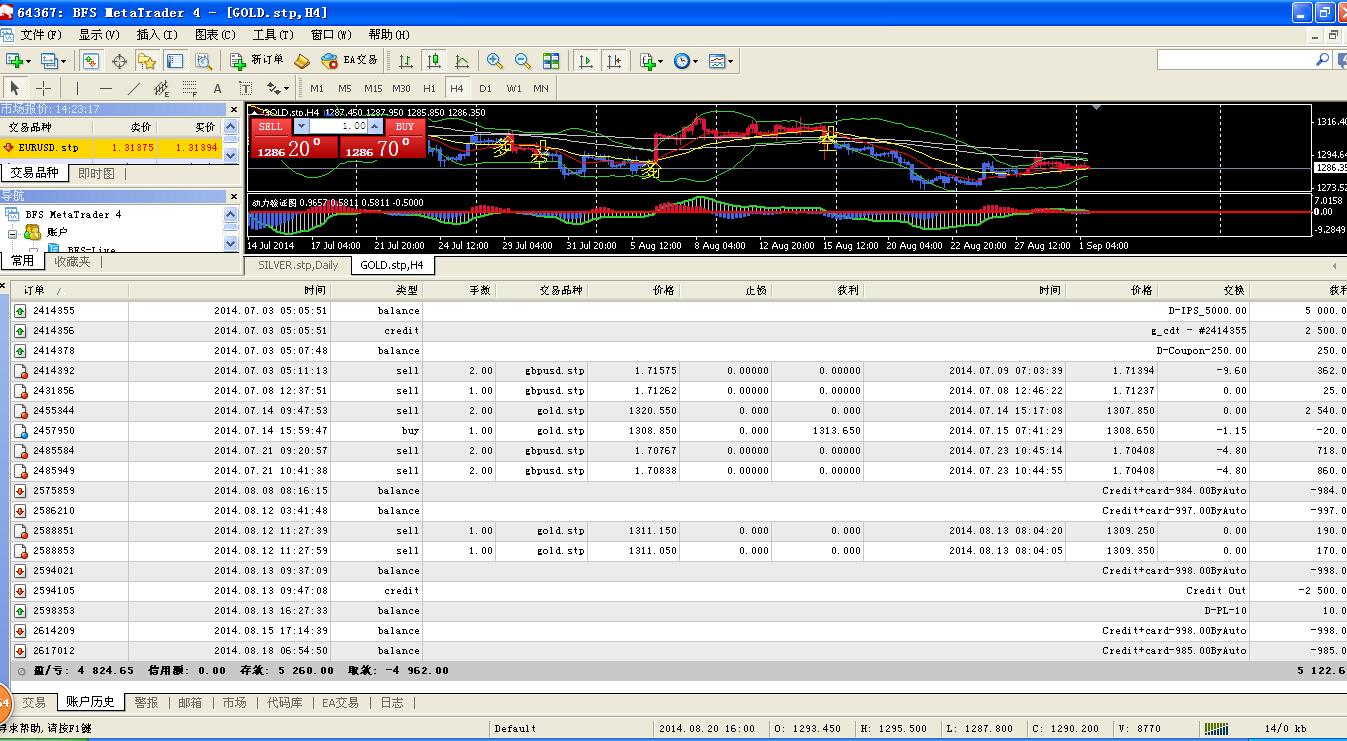Toggle the Market Watch window icon
Viewport: 1347px width, 741px height.
pos(91,61)
